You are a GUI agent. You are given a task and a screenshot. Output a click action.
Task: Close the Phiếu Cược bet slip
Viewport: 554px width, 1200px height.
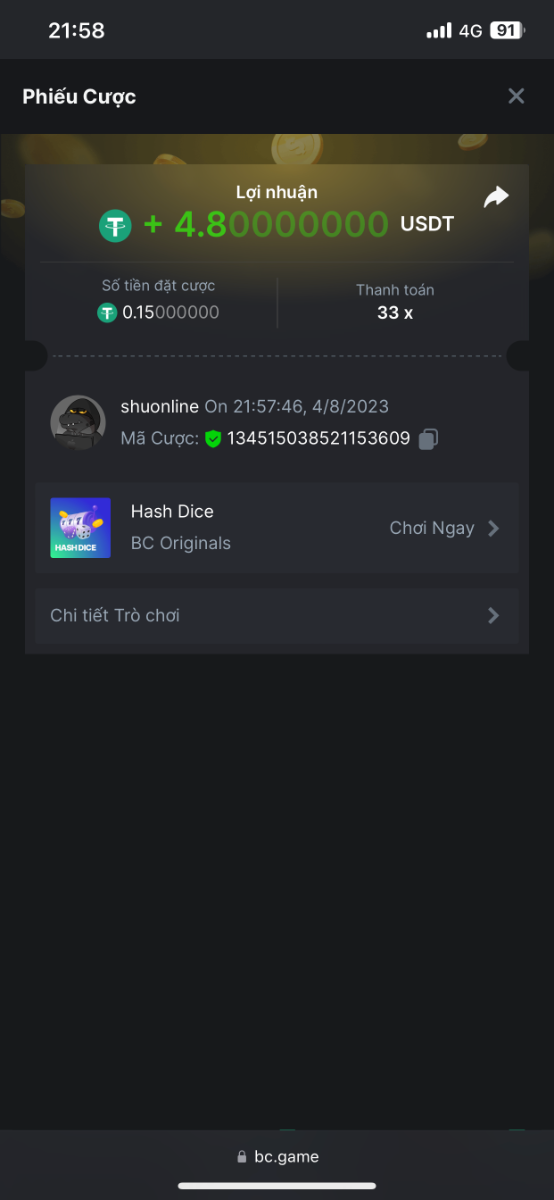pyautogui.click(x=516, y=96)
